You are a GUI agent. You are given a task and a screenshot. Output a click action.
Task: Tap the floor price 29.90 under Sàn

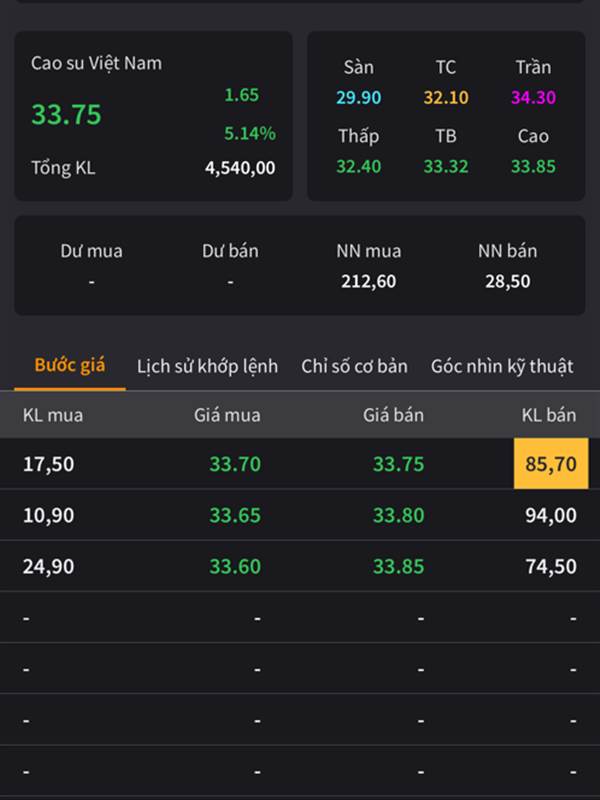pyautogui.click(x=359, y=97)
